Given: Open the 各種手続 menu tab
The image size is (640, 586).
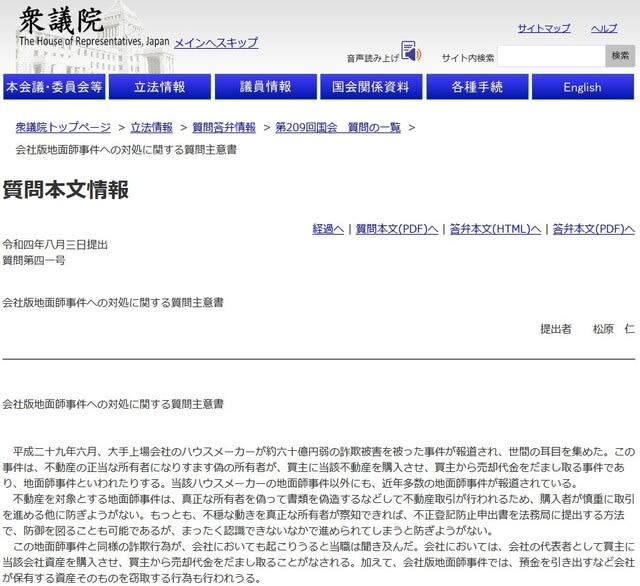Looking at the screenshot, I should (x=477, y=87).
